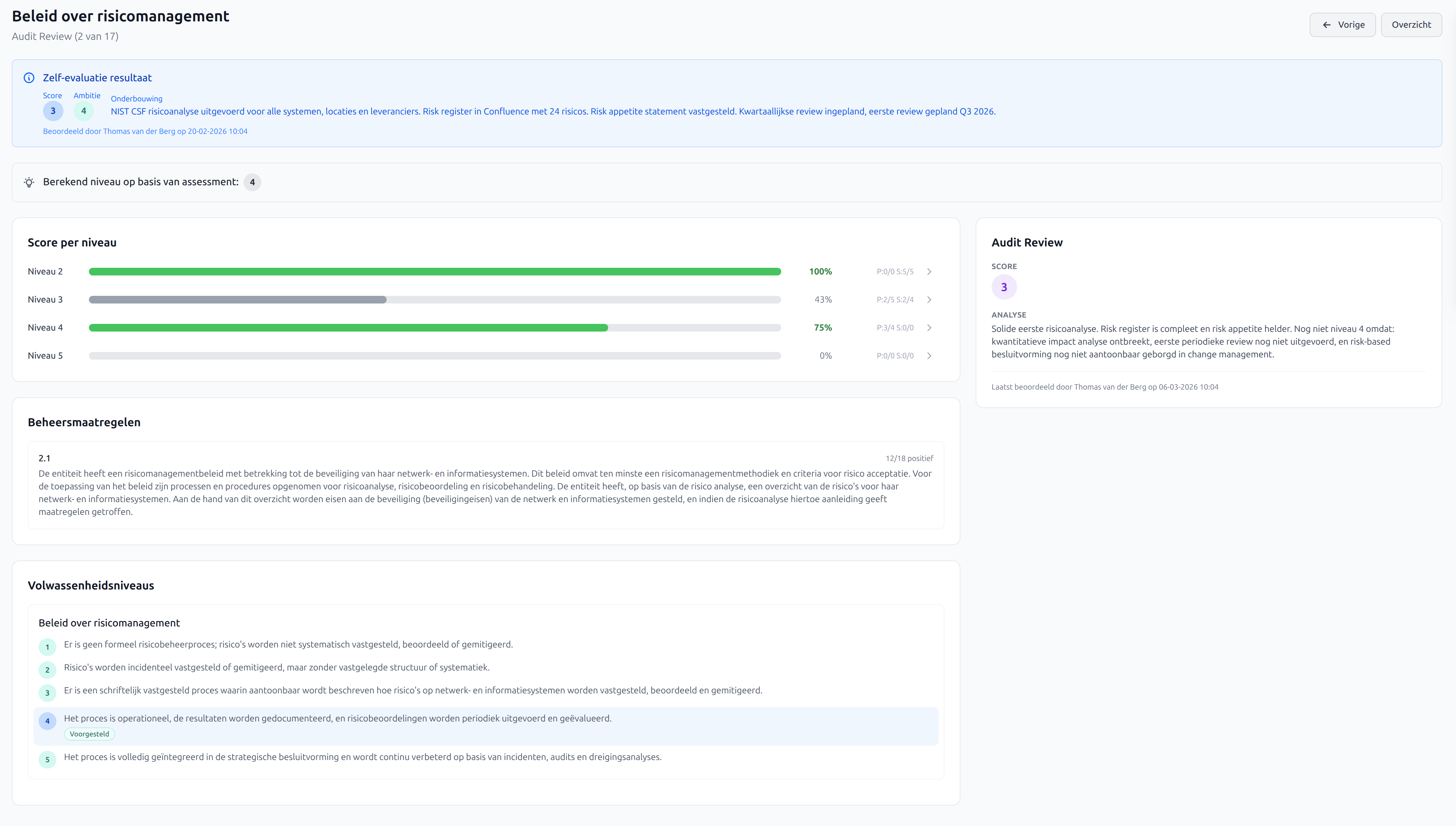Expand details for Niveau 3 score row
The image size is (1456, 826).
pyautogui.click(x=929, y=300)
